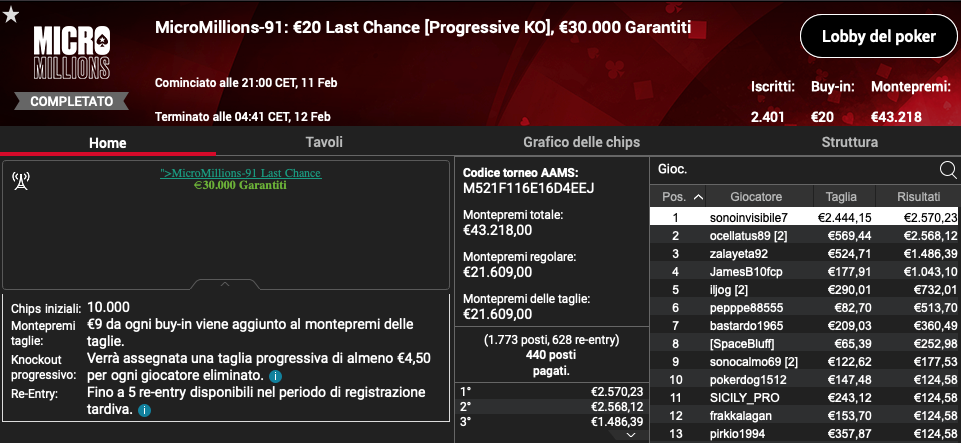Select the Home tab

pyautogui.click(x=108, y=143)
